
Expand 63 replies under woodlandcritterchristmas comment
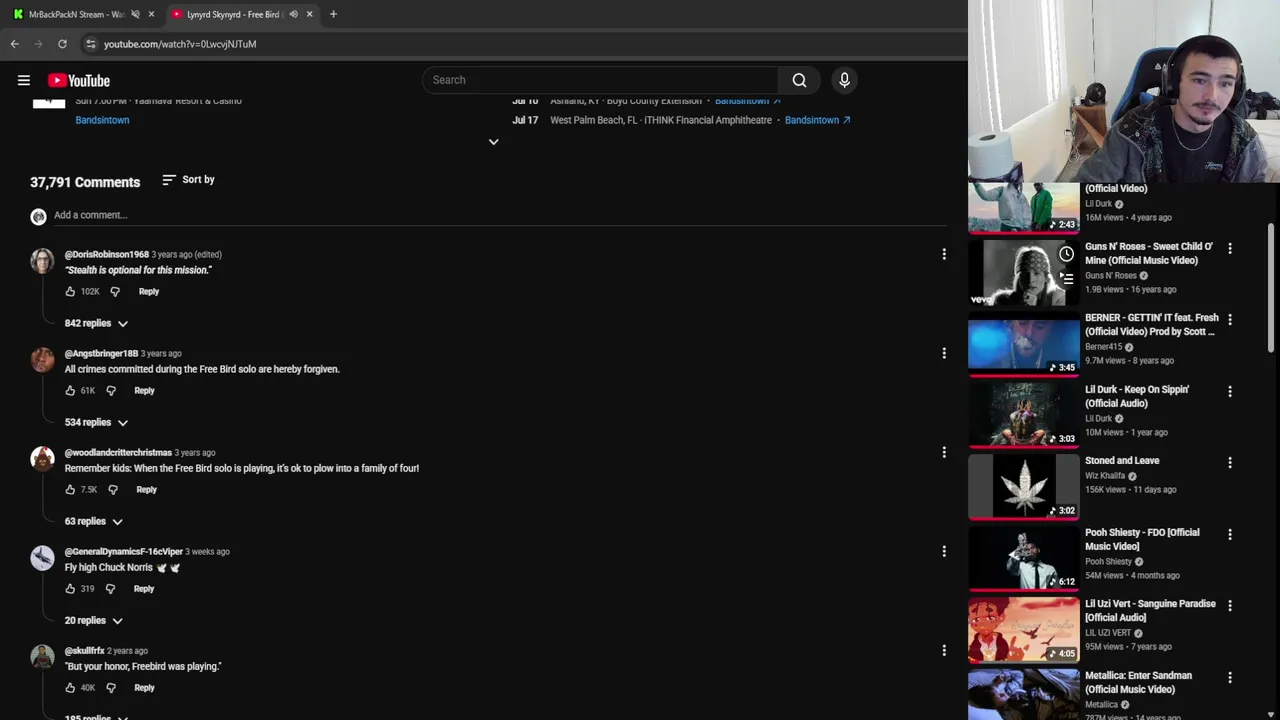93,521
